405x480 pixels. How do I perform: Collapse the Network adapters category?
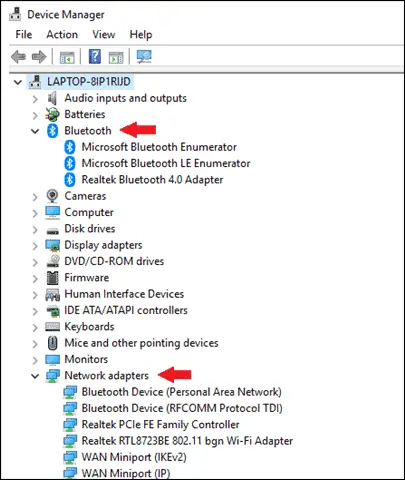pyautogui.click(x=35, y=376)
